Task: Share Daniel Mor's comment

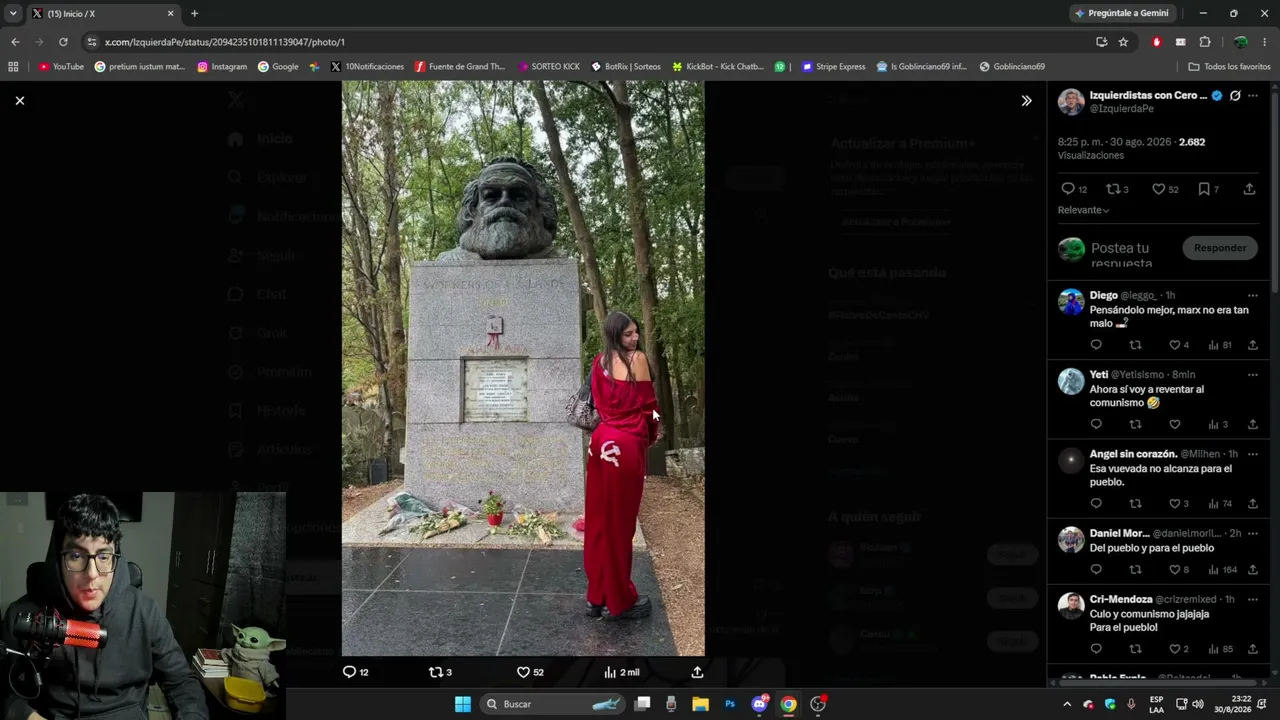Action: pyautogui.click(x=1253, y=570)
